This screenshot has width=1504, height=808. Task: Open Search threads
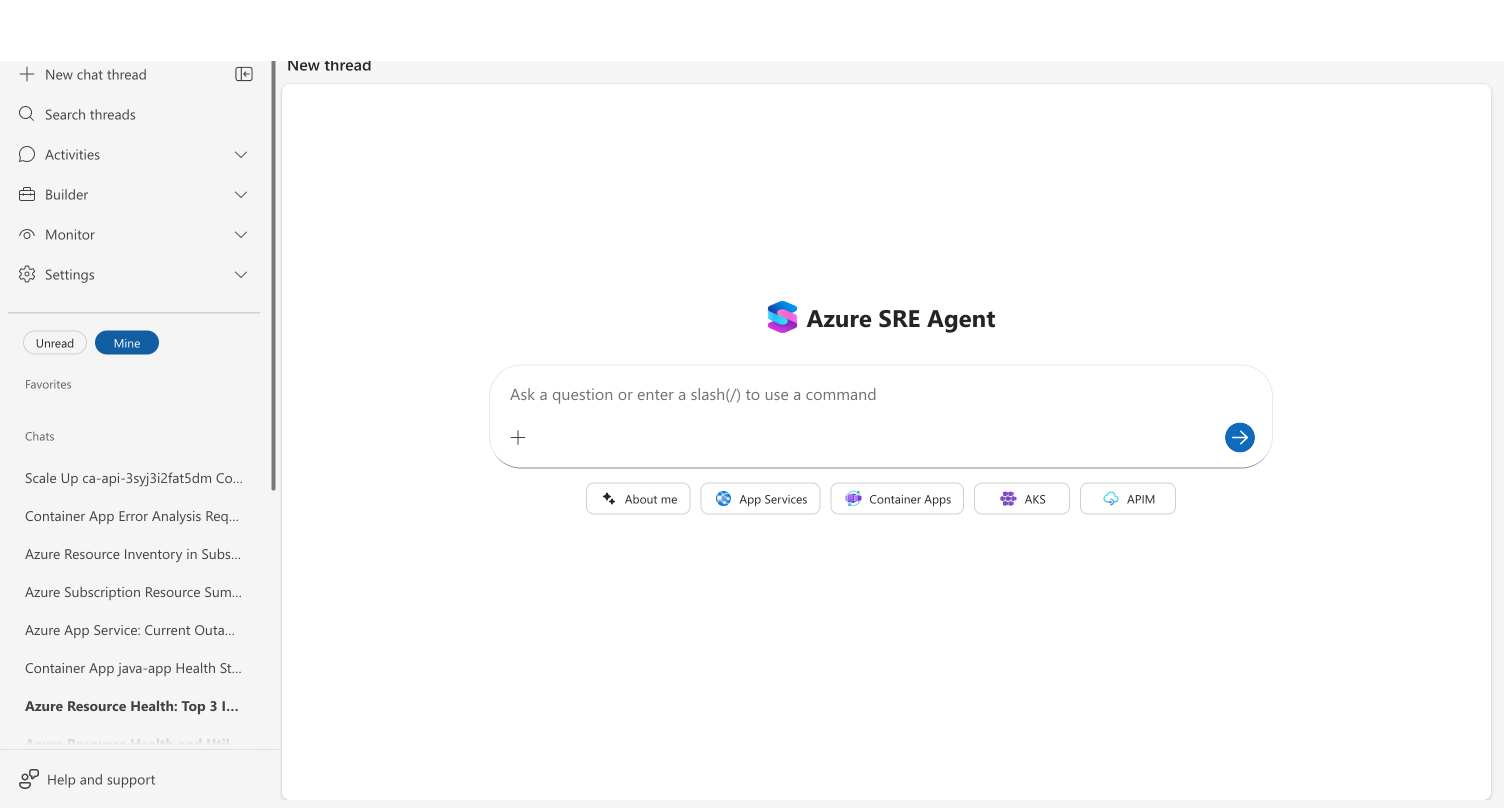tap(90, 114)
